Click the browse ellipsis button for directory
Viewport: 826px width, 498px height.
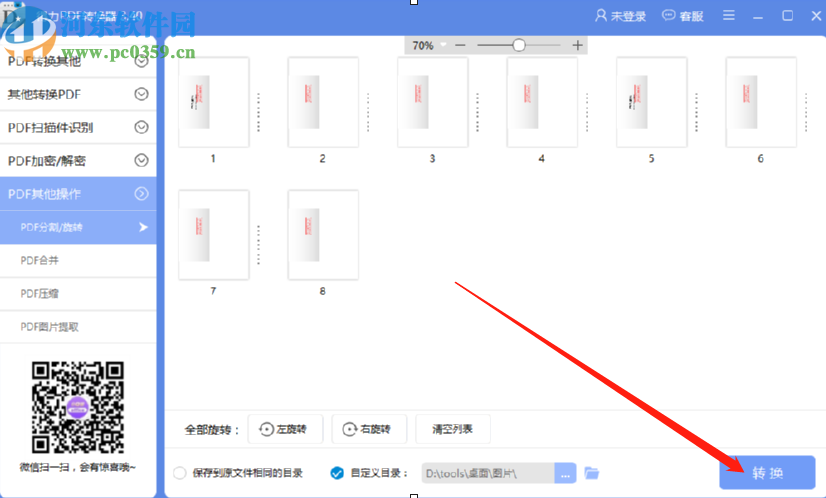point(565,473)
